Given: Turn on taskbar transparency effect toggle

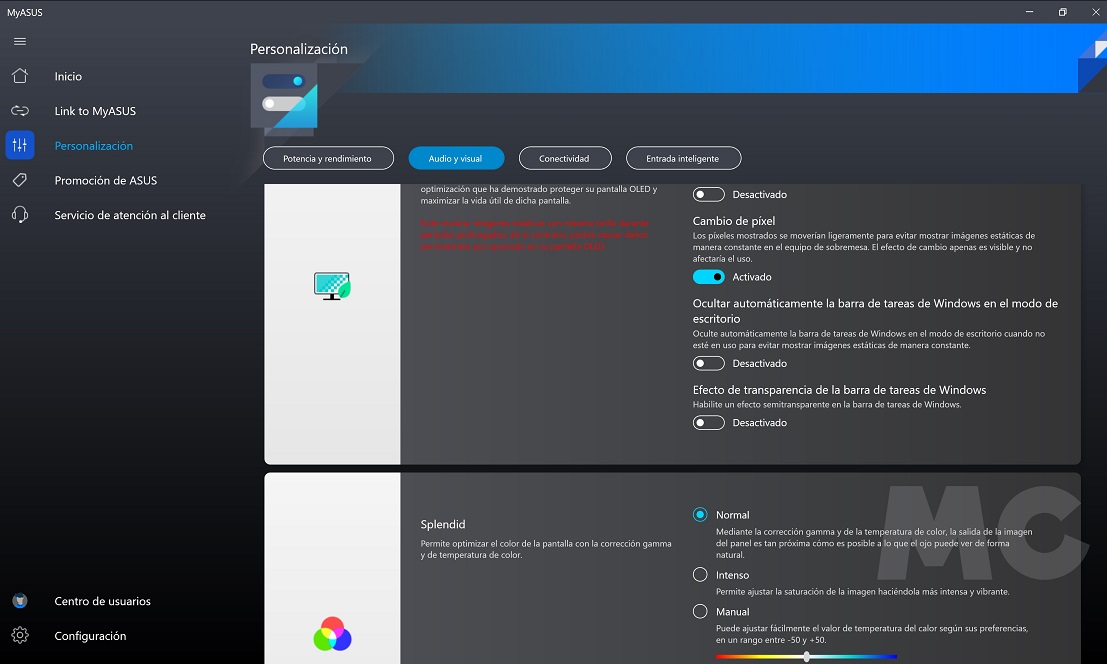Looking at the screenshot, I should 708,423.
